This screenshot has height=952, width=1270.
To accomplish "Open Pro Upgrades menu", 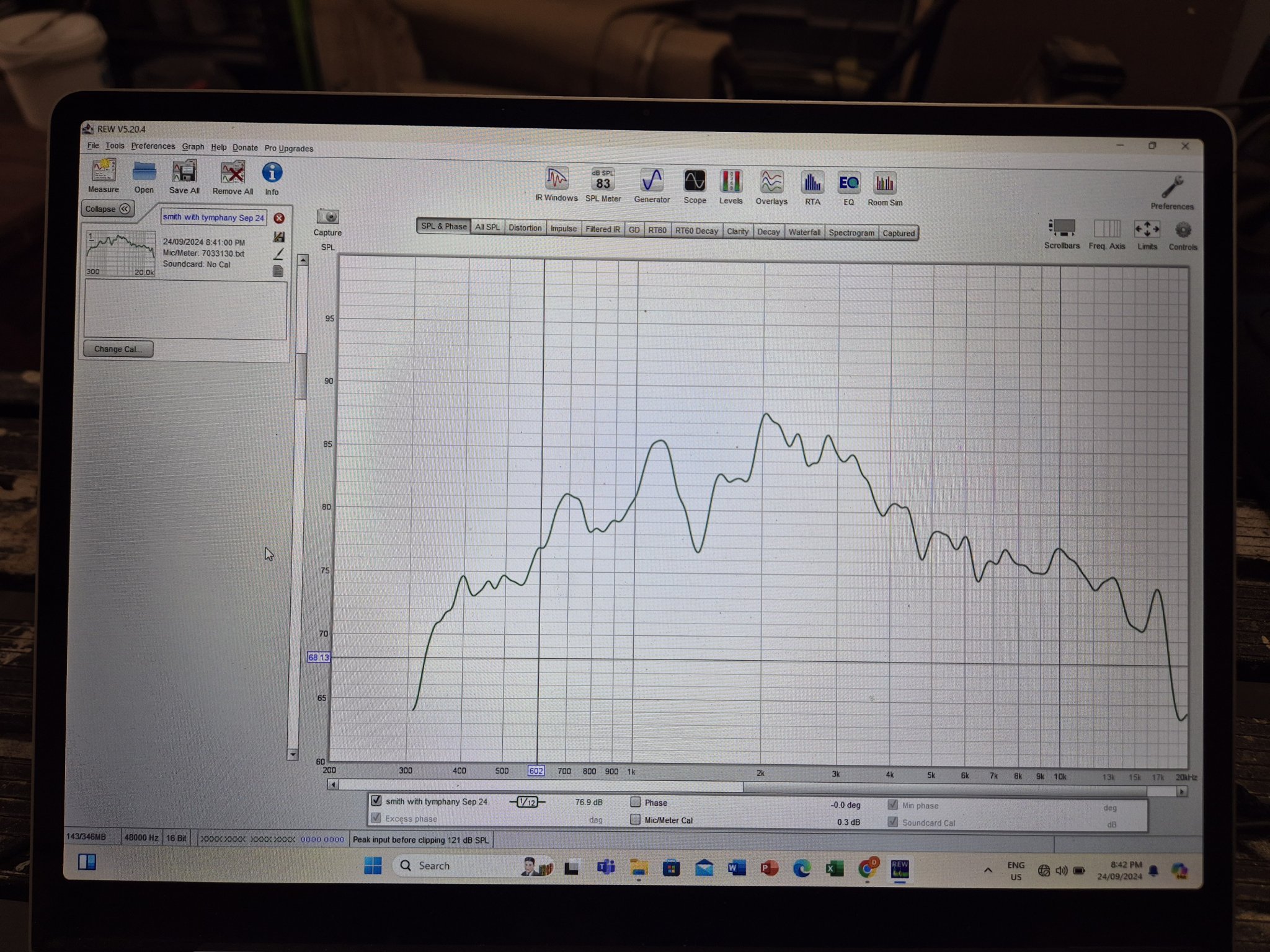I will tap(289, 149).
